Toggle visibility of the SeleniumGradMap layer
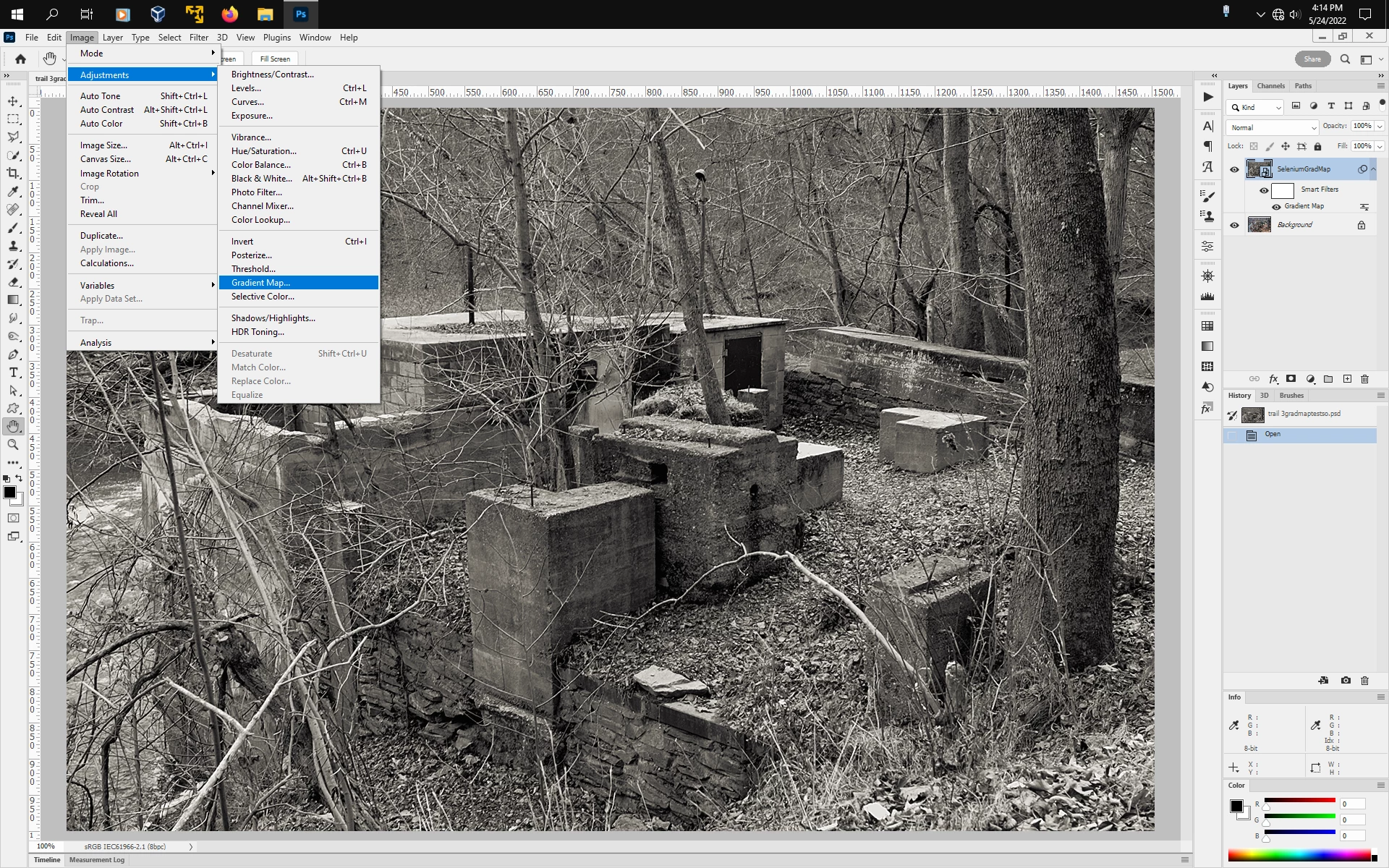Screen dimensions: 1389x868 (1234, 169)
